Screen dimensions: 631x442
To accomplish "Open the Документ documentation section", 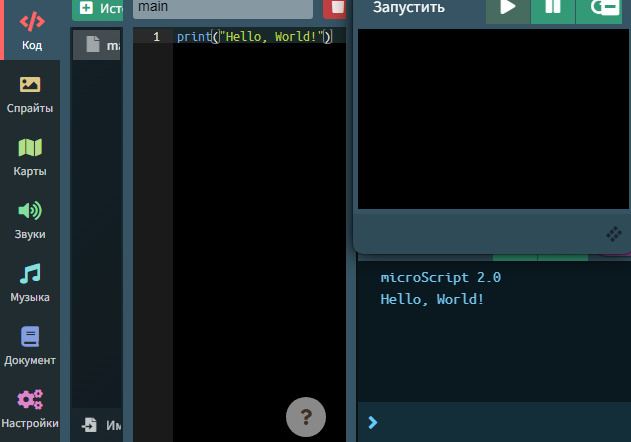I will 30,347.
